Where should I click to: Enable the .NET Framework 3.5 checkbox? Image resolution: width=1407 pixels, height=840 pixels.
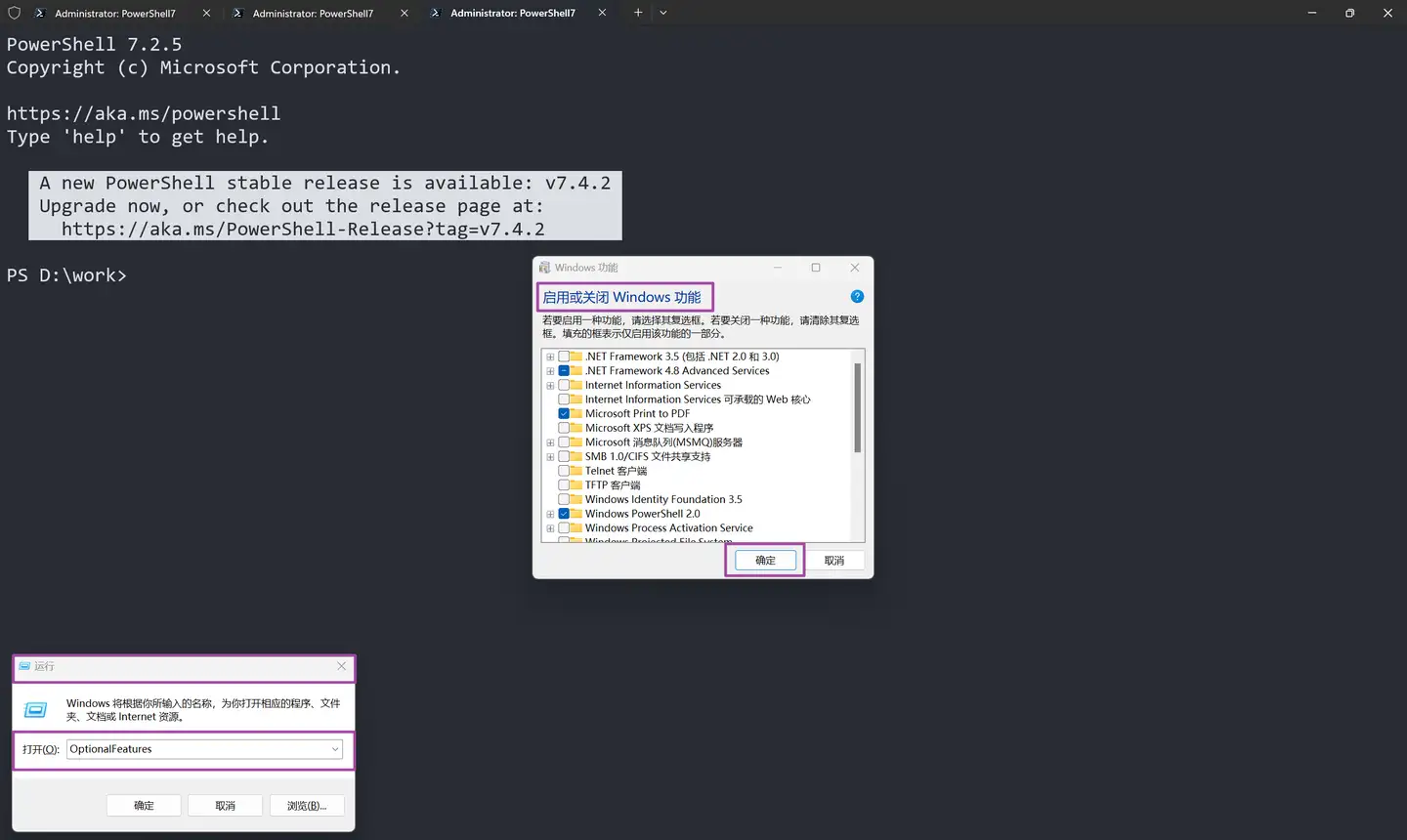click(564, 357)
